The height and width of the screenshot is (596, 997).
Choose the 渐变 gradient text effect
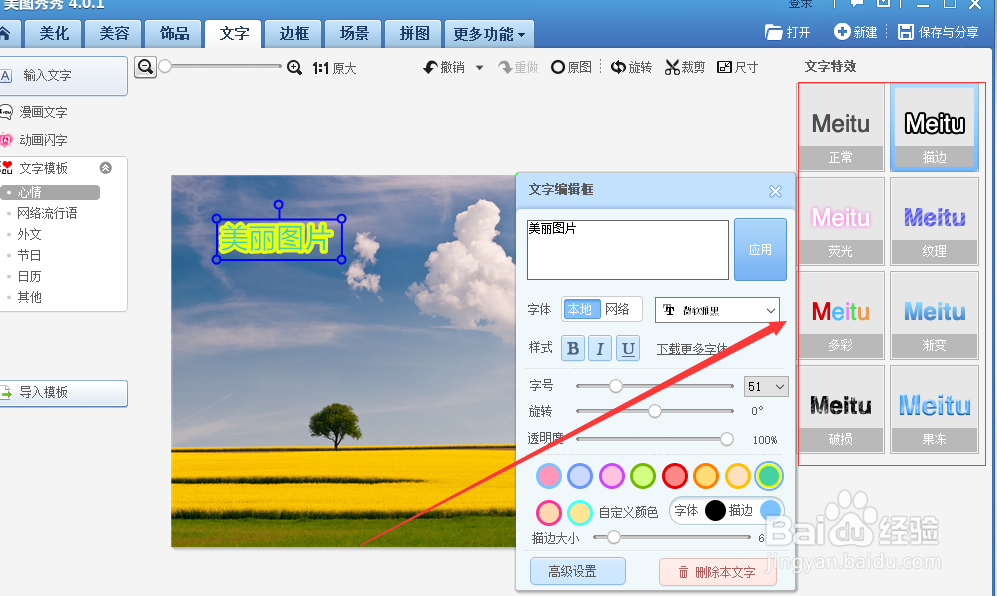click(x=934, y=315)
